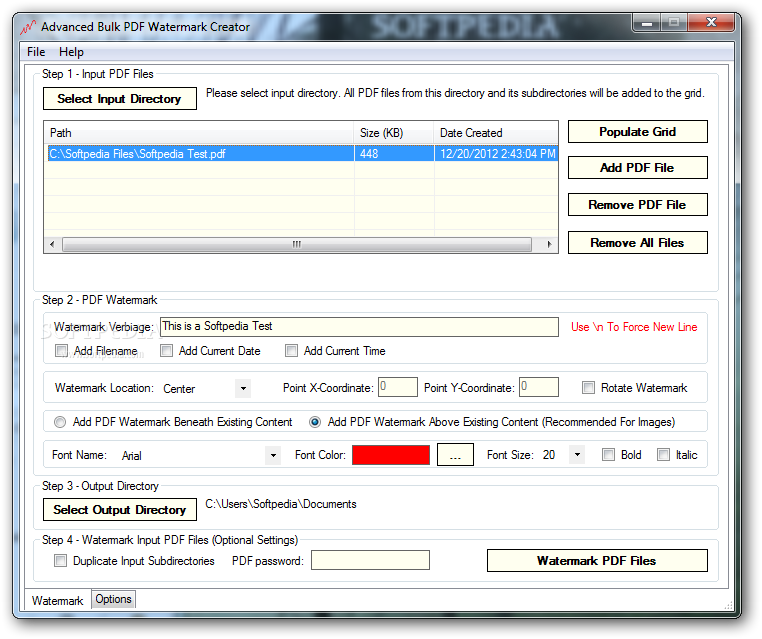Click the C:\Users\Softpedia\Documents output path

tap(280, 504)
